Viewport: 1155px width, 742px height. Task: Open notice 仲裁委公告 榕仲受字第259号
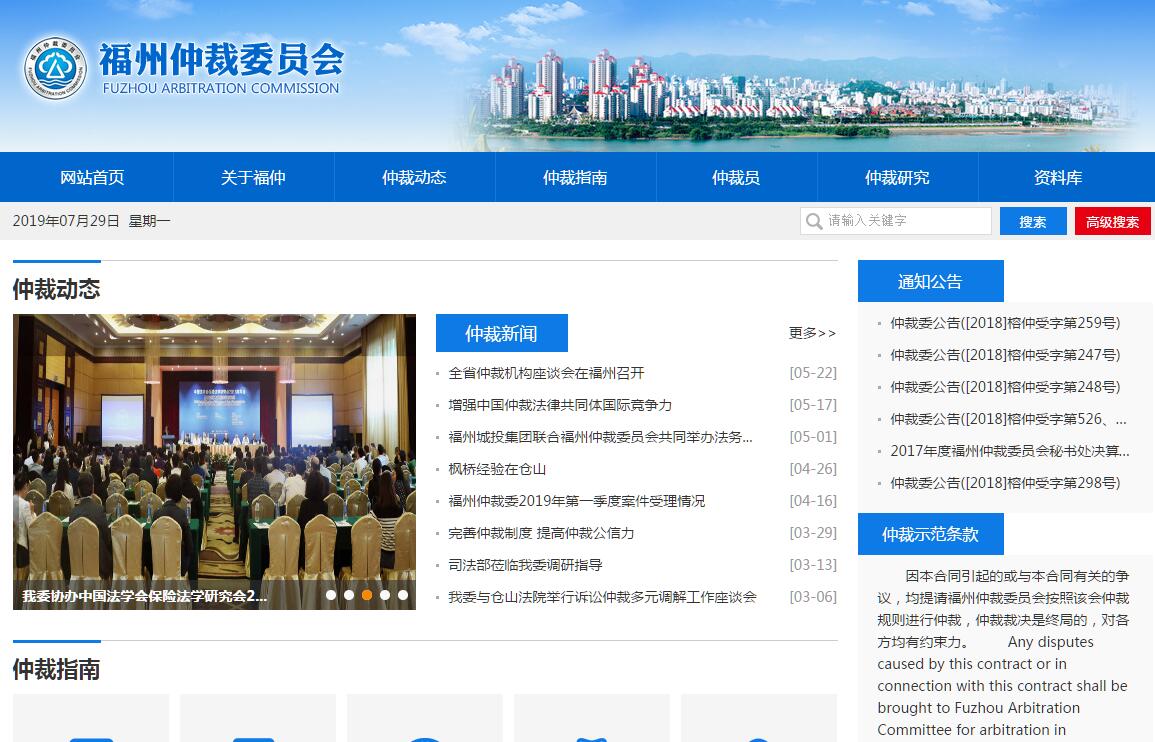(x=1005, y=323)
